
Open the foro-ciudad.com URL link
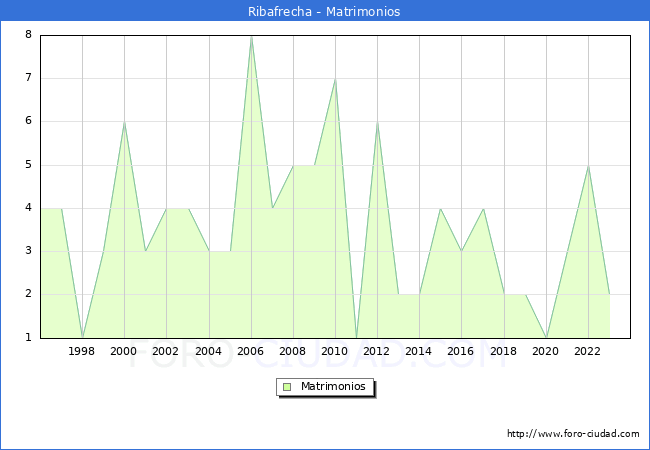(x=573, y=434)
